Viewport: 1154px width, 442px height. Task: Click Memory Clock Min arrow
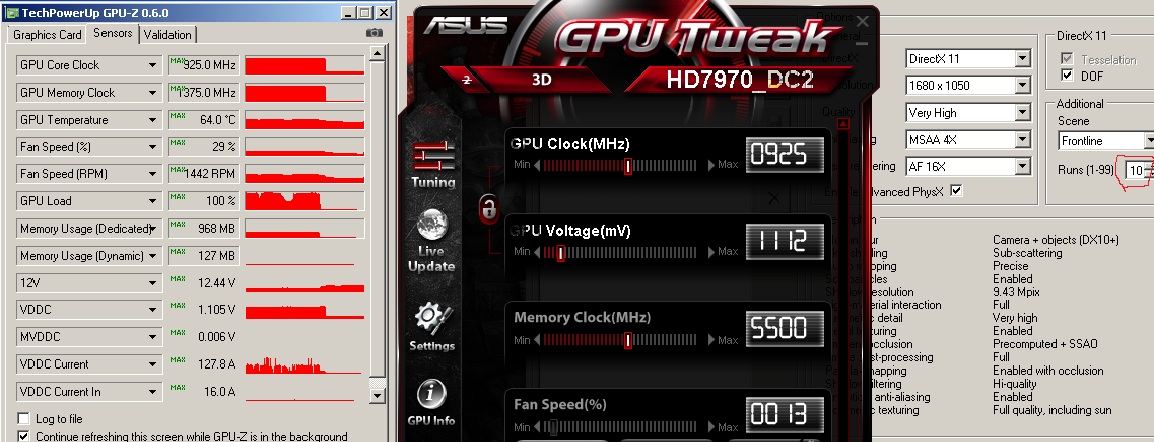pyautogui.click(x=537, y=340)
